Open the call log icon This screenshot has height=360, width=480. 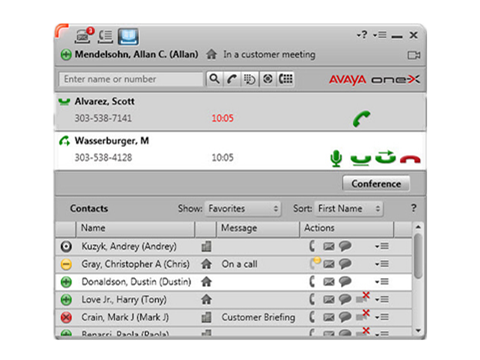click(x=105, y=37)
